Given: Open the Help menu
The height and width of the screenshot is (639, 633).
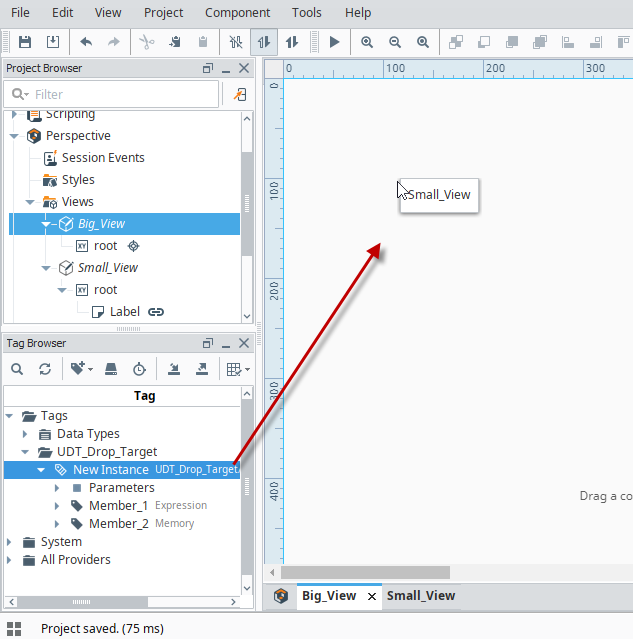Looking at the screenshot, I should point(358,13).
